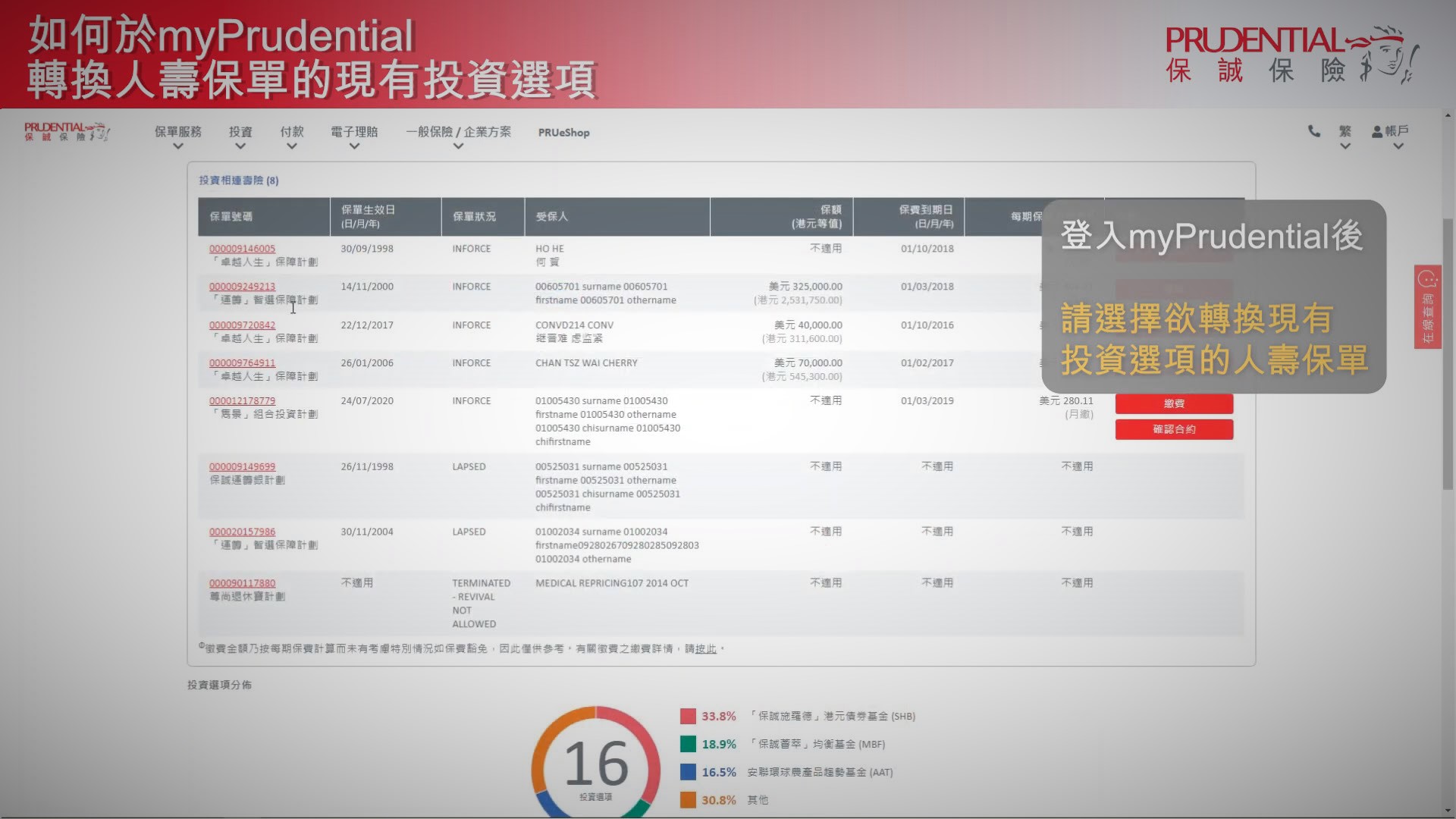Click the blue AAT 16.5% legend swatch
The width and height of the screenshot is (1456, 819).
click(688, 773)
